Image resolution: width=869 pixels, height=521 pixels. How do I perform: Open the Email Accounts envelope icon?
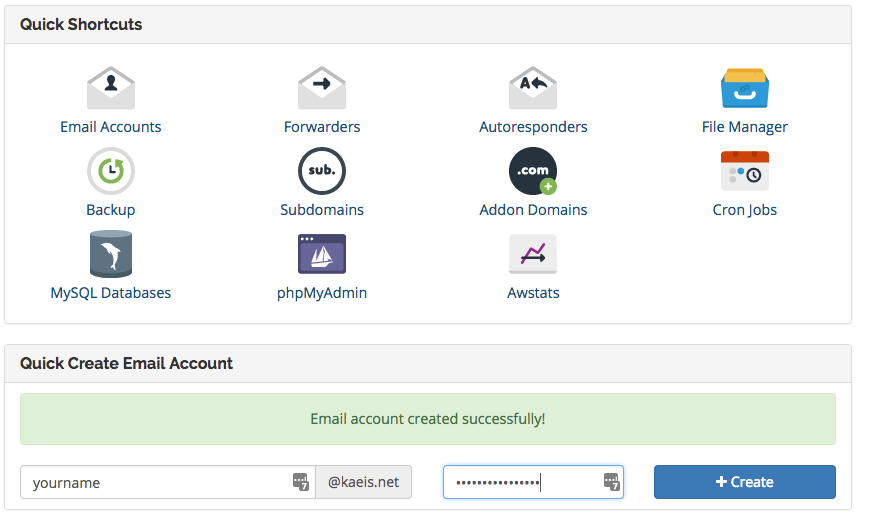coord(111,88)
